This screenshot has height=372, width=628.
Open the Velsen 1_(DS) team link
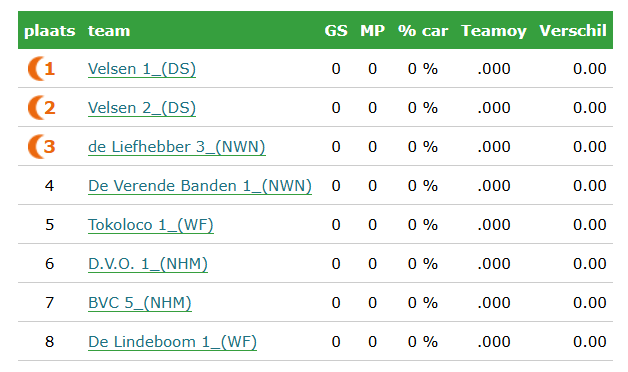tap(142, 69)
